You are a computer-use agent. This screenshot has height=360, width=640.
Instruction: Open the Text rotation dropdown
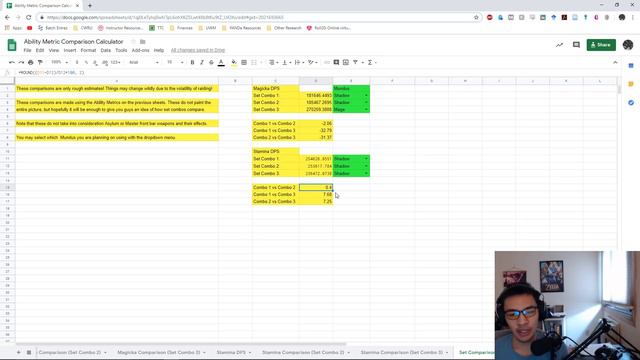[313, 62]
